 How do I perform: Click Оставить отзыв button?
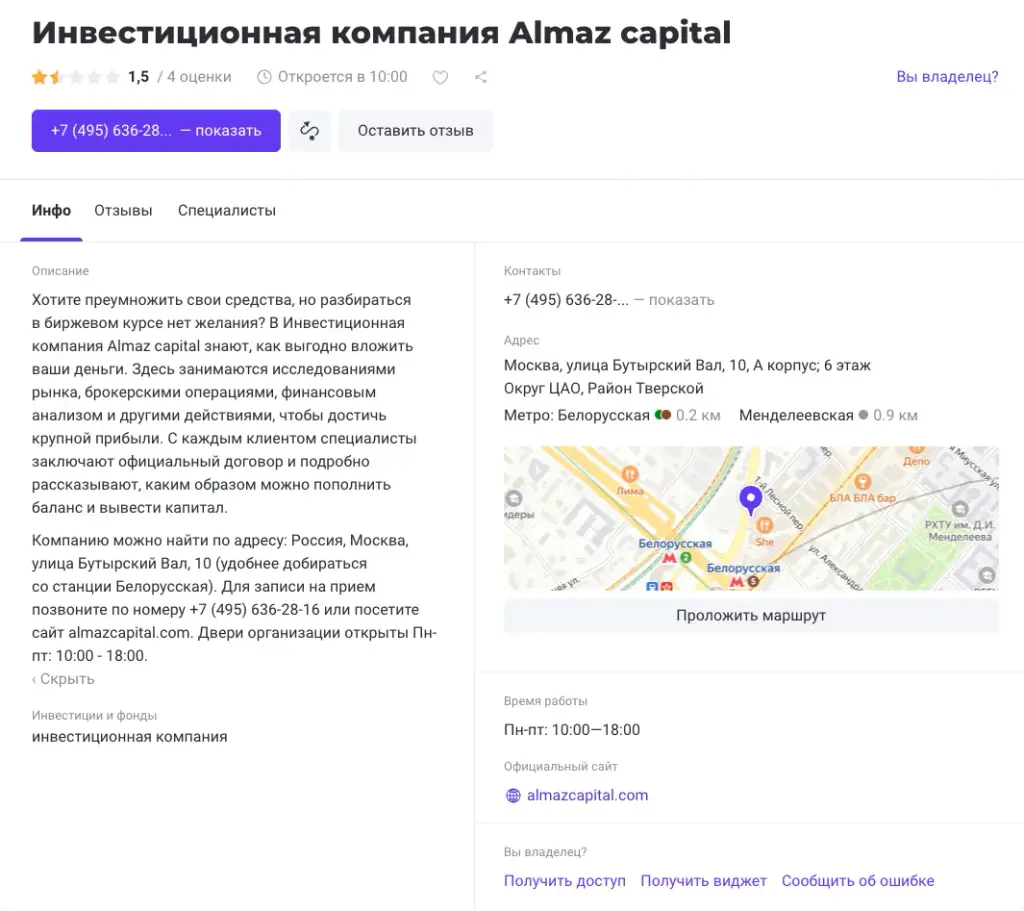pyautogui.click(x=415, y=131)
